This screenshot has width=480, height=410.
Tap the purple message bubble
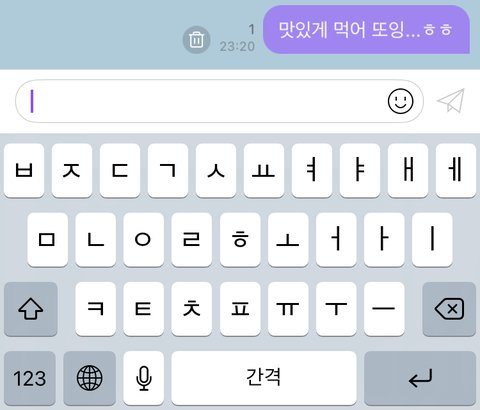[x=366, y=29]
